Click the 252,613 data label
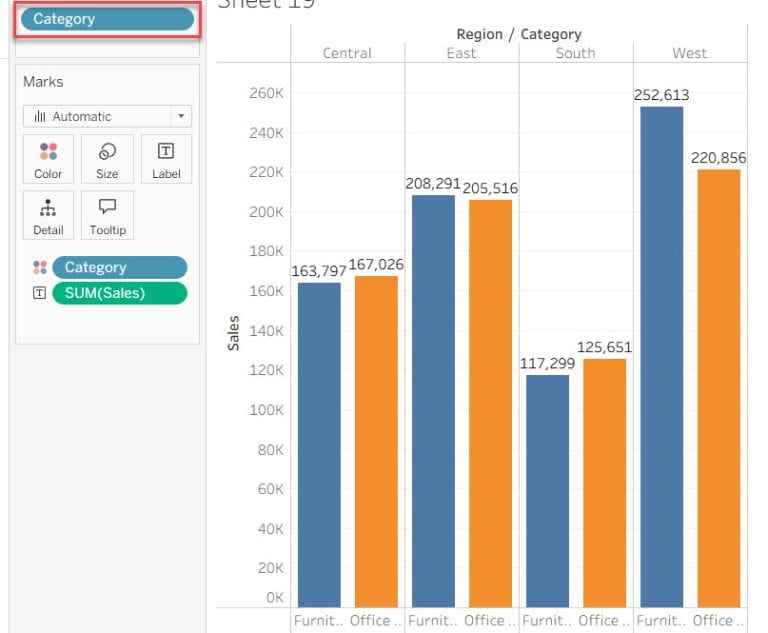 (662, 95)
